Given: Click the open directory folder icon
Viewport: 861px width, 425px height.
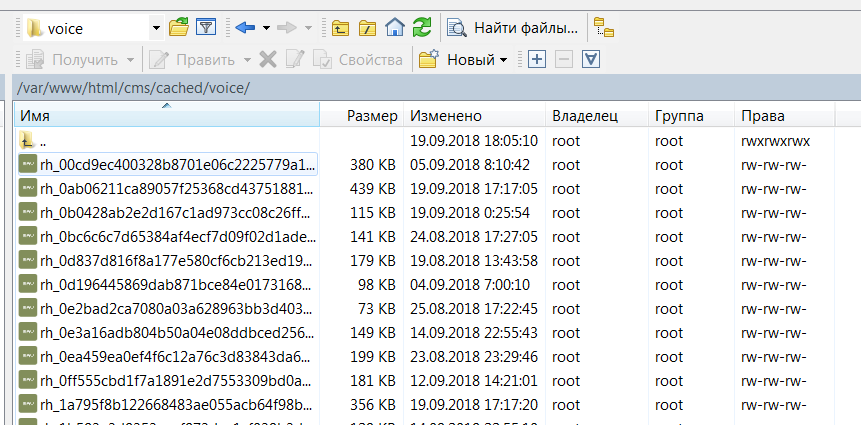Looking at the screenshot, I should pos(179,27).
